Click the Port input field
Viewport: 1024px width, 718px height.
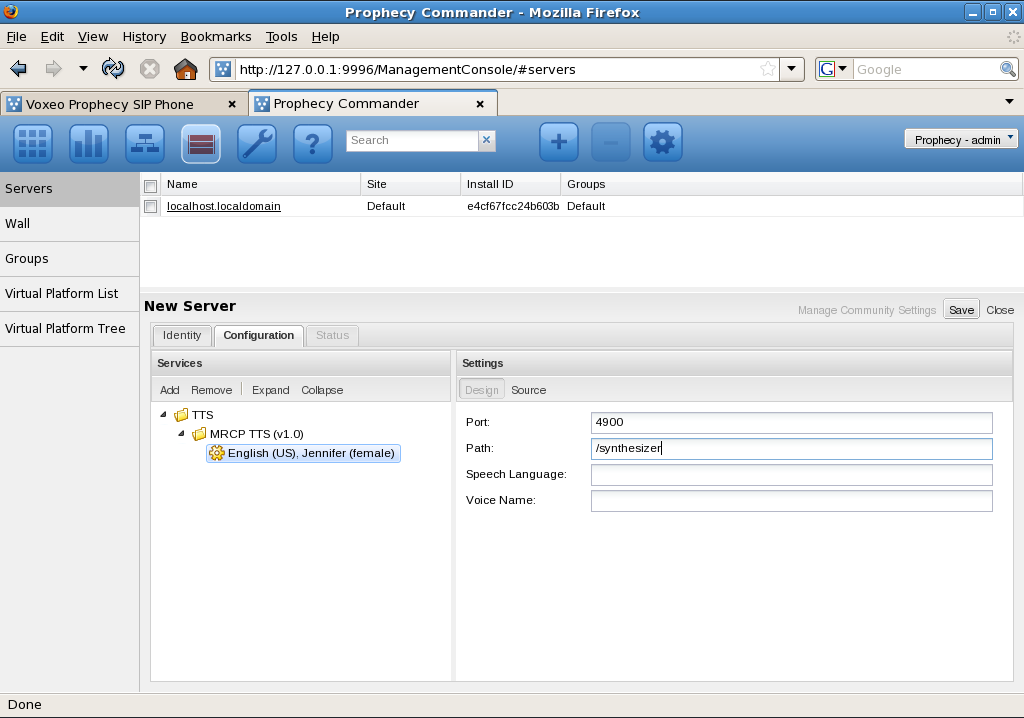[792, 423]
